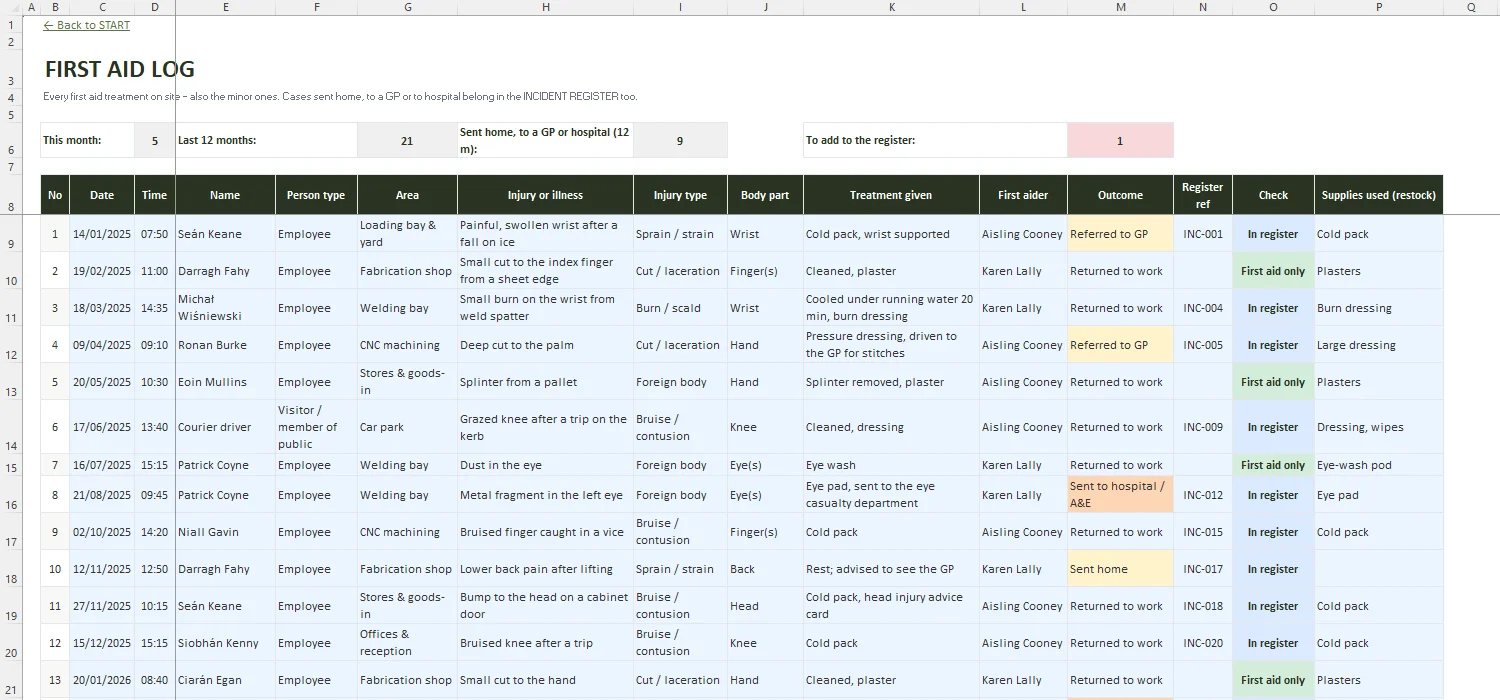This screenshot has height=700, width=1500.
Task: Click the date cell 14/01/2025
Action: pos(102,234)
